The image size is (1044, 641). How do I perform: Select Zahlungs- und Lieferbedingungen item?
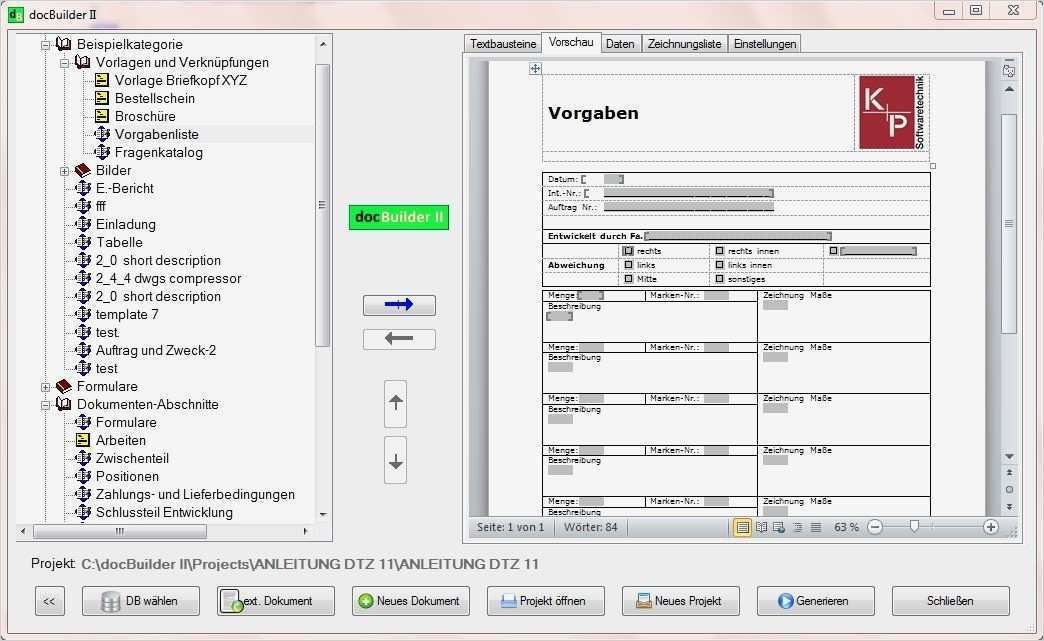point(195,494)
